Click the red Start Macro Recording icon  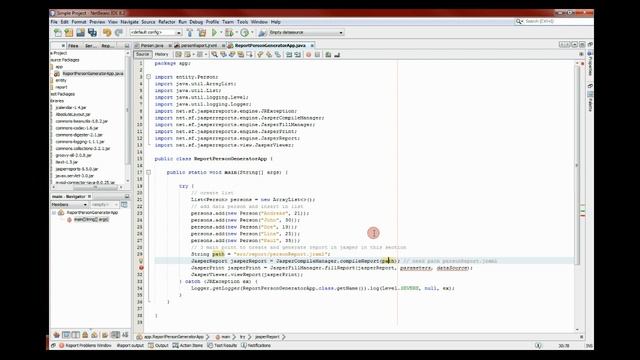(x=309, y=55)
